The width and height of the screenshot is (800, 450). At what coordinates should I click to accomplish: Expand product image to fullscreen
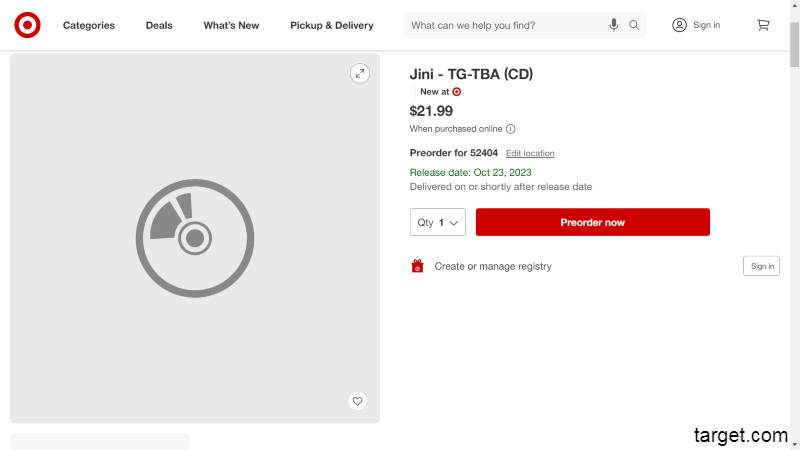(x=360, y=73)
